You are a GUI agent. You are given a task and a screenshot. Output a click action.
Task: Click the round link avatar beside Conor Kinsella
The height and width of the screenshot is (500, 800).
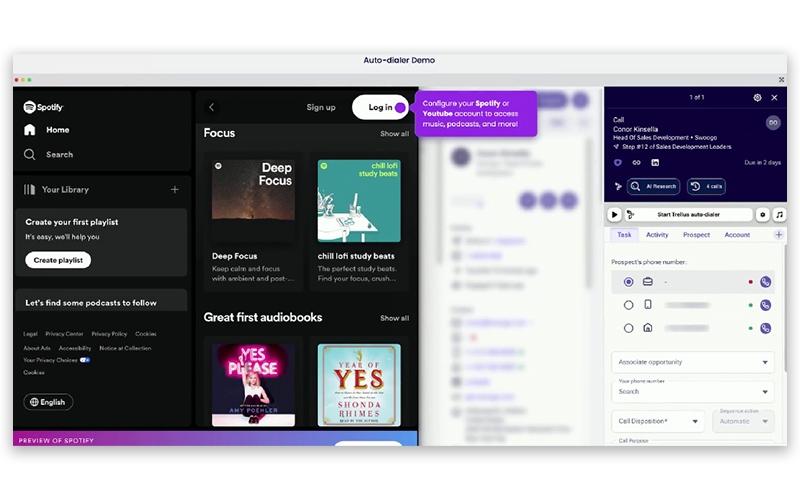773,122
